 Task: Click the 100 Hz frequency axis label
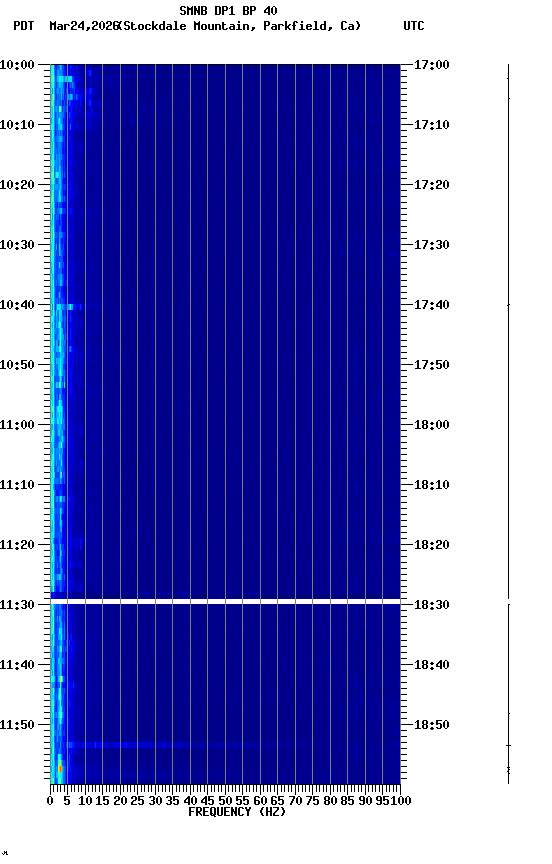tap(401, 801)
